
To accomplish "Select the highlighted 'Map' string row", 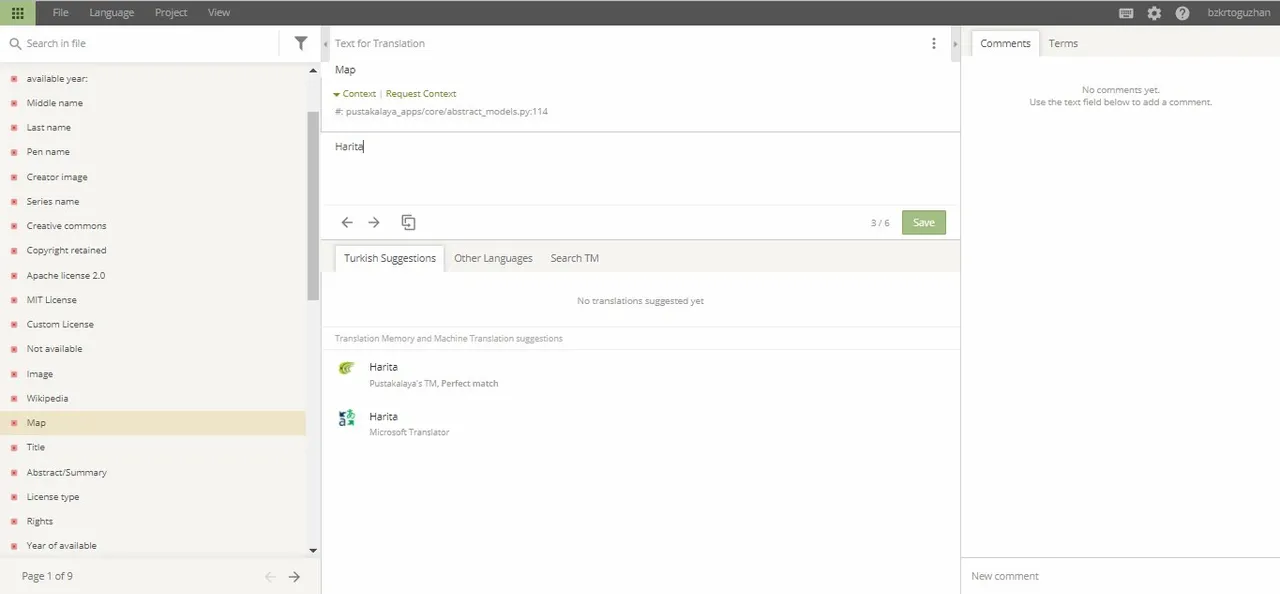I will point(153,423).
